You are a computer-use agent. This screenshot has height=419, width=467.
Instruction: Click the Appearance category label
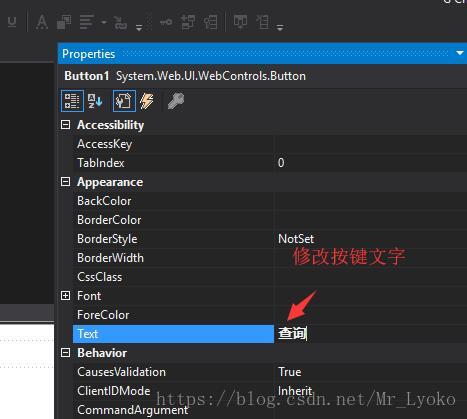point(110,182)
